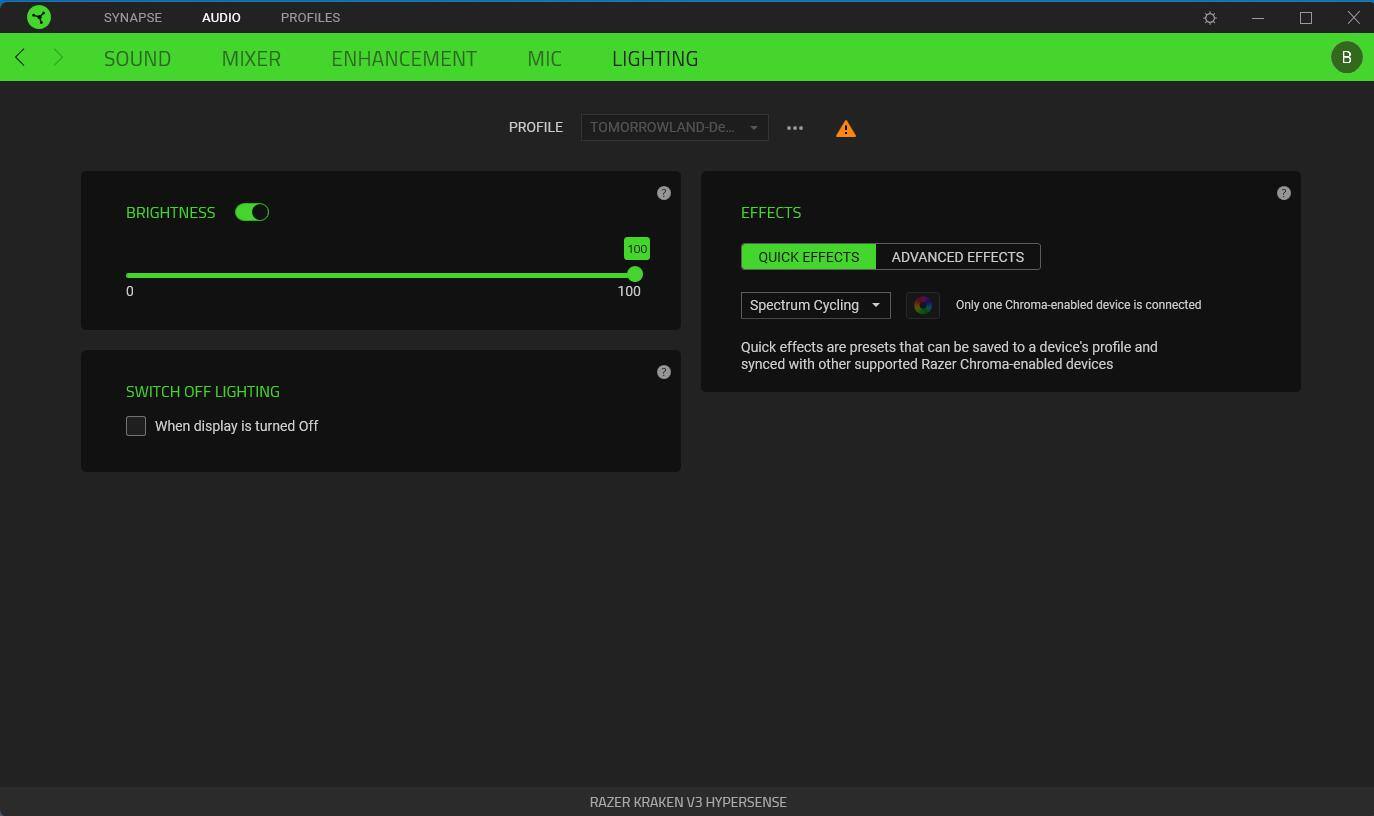Open the settings gear icon

(x=1210, y=18)
